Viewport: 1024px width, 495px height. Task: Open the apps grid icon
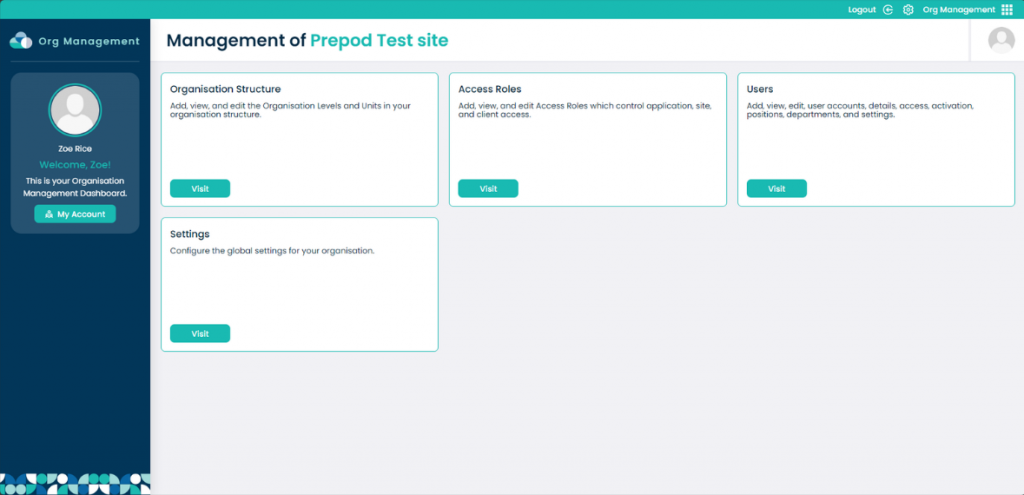pyautogui.click(x=1006, y=10)
